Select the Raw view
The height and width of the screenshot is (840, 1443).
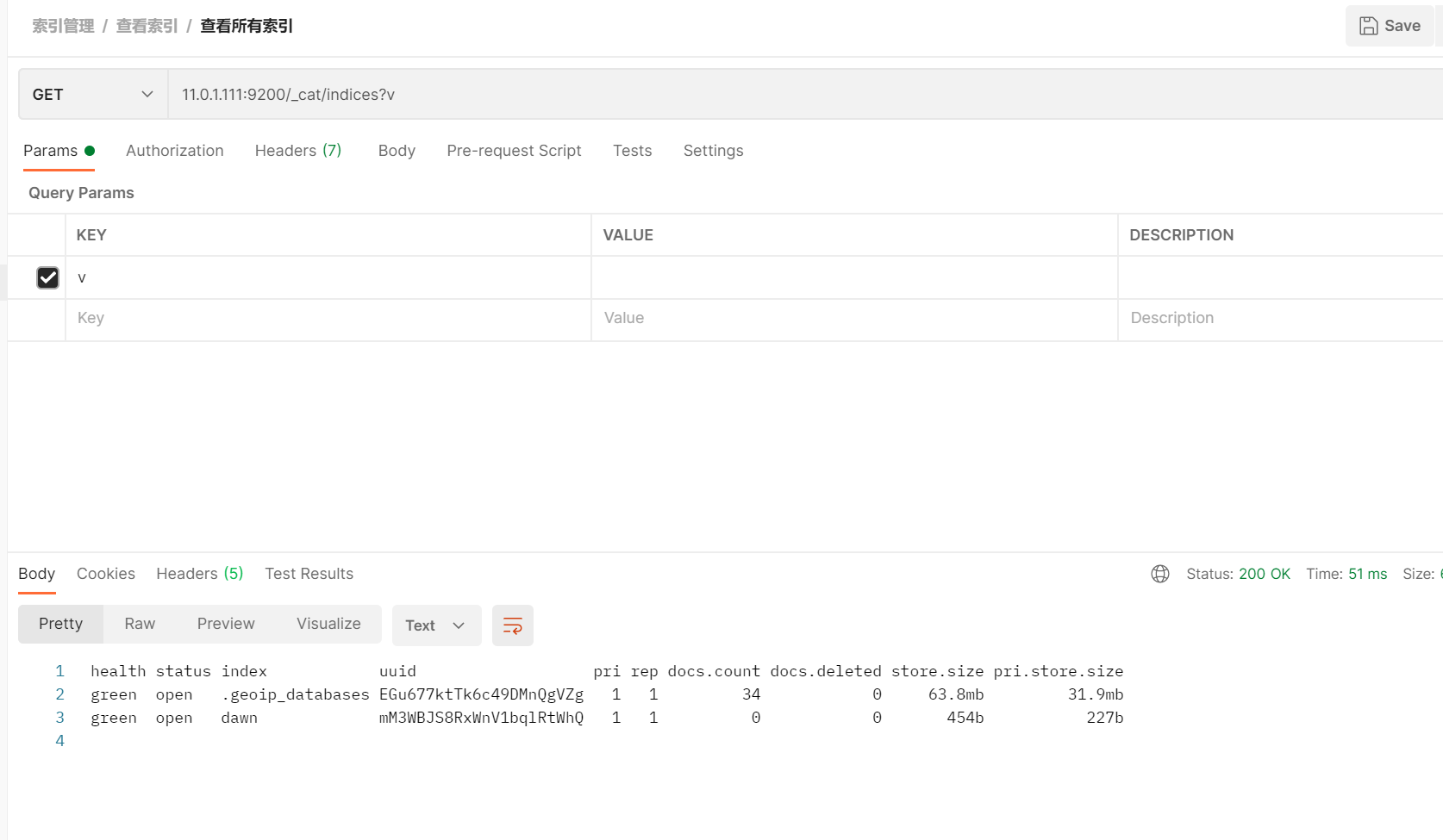tap(140, 624)
